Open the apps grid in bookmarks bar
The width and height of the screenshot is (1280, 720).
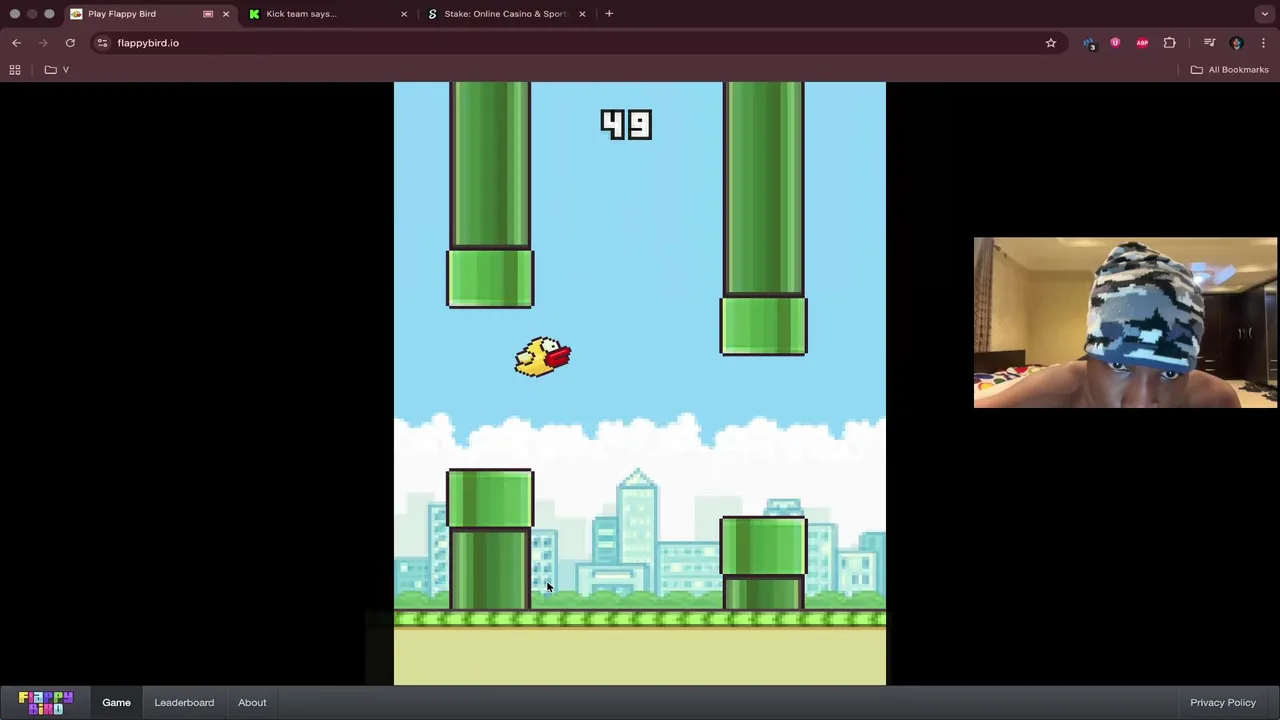coord(15,70)
